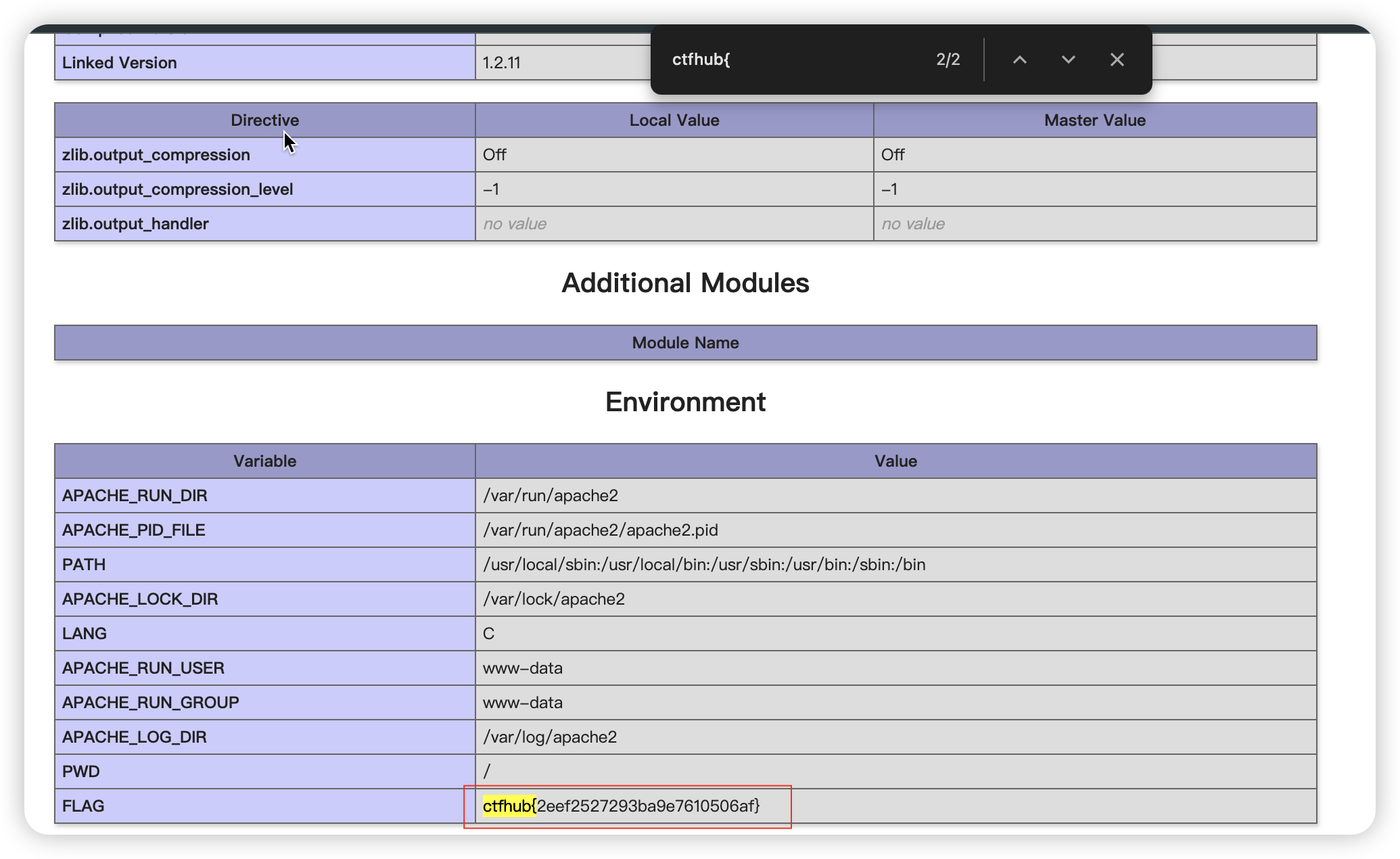Click zlib.output_compression_level master value -1
Viewport: 1400px width, 859px height.
[889, 189]
